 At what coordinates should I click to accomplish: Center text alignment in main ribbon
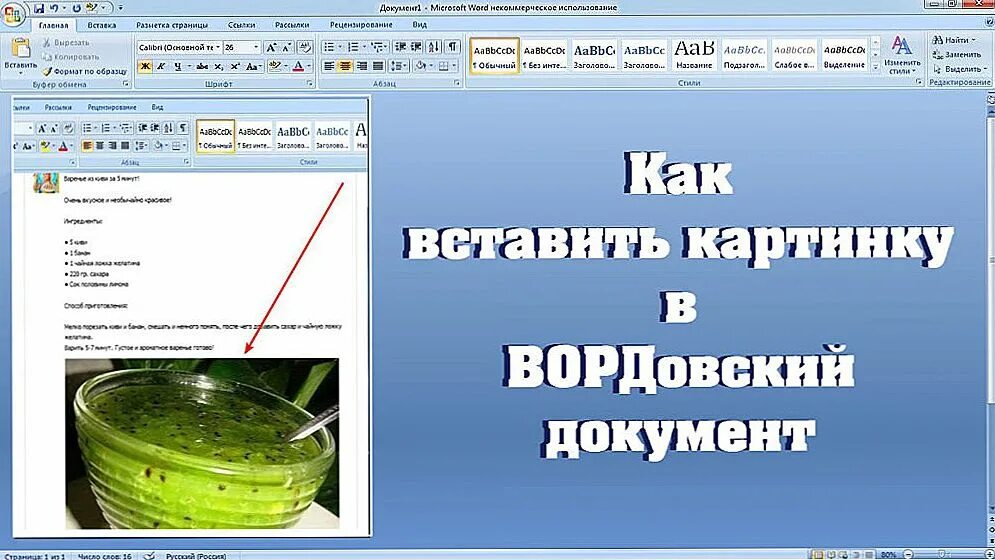[345, 66]
